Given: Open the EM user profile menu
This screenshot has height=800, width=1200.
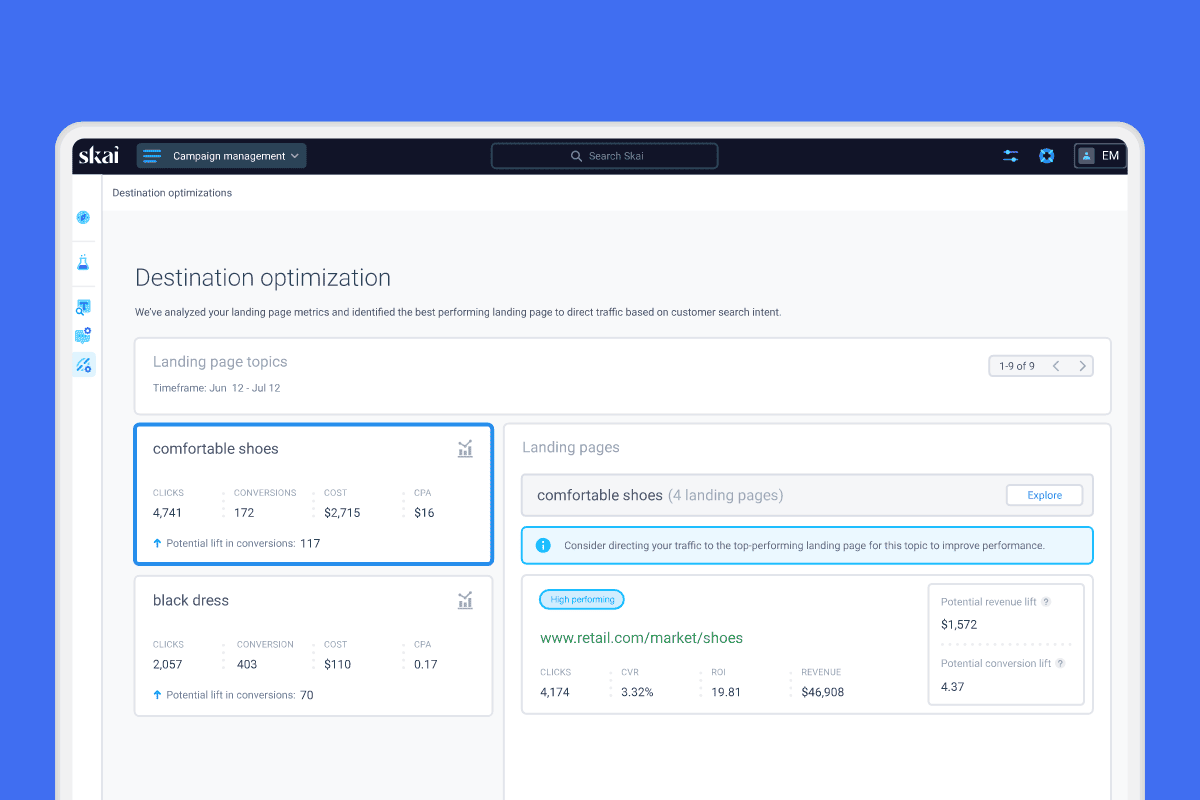Looking at the screenshot, I should tap(1099, 156).
